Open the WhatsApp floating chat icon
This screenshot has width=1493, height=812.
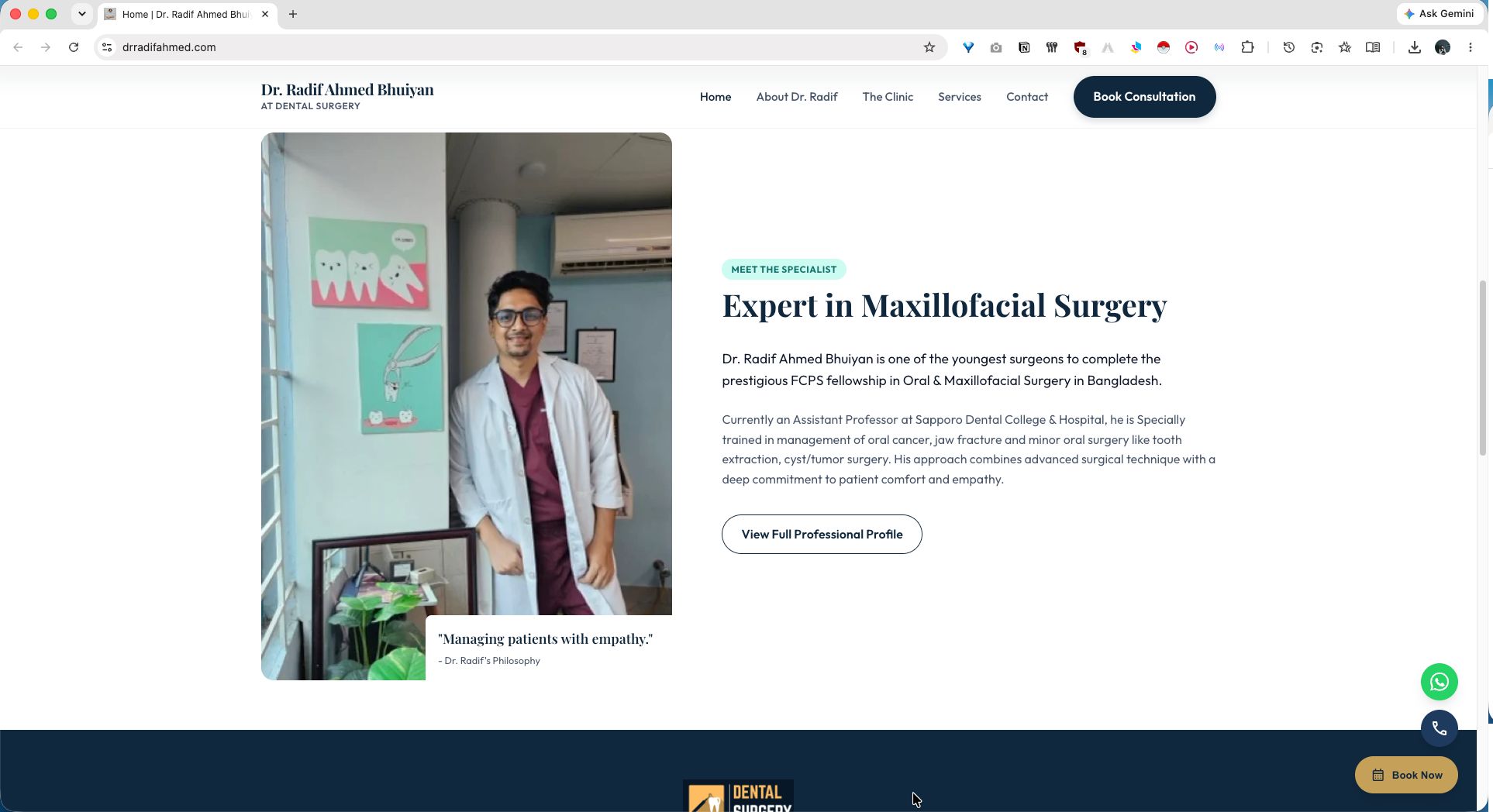[1439, 682]
